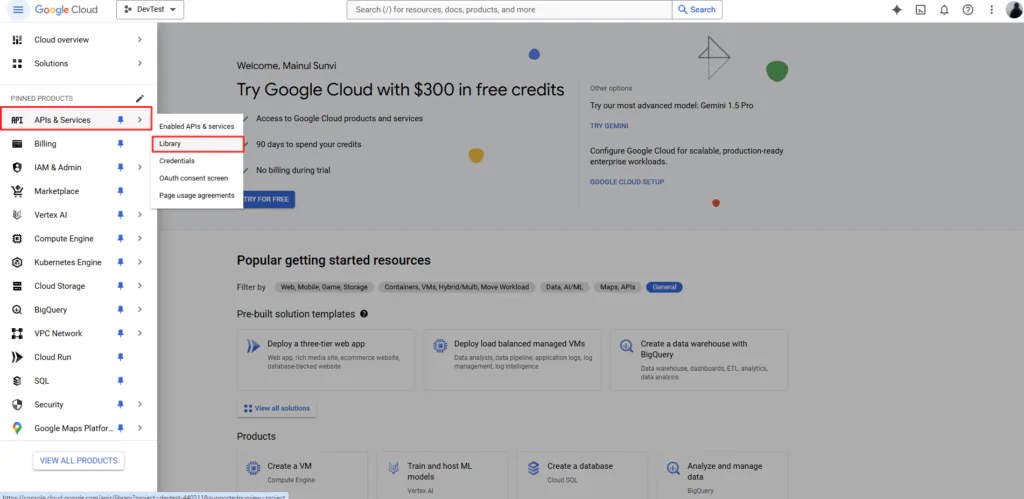
Task: Click the edit pinned products pencil icon
Action: pos(140,99)
